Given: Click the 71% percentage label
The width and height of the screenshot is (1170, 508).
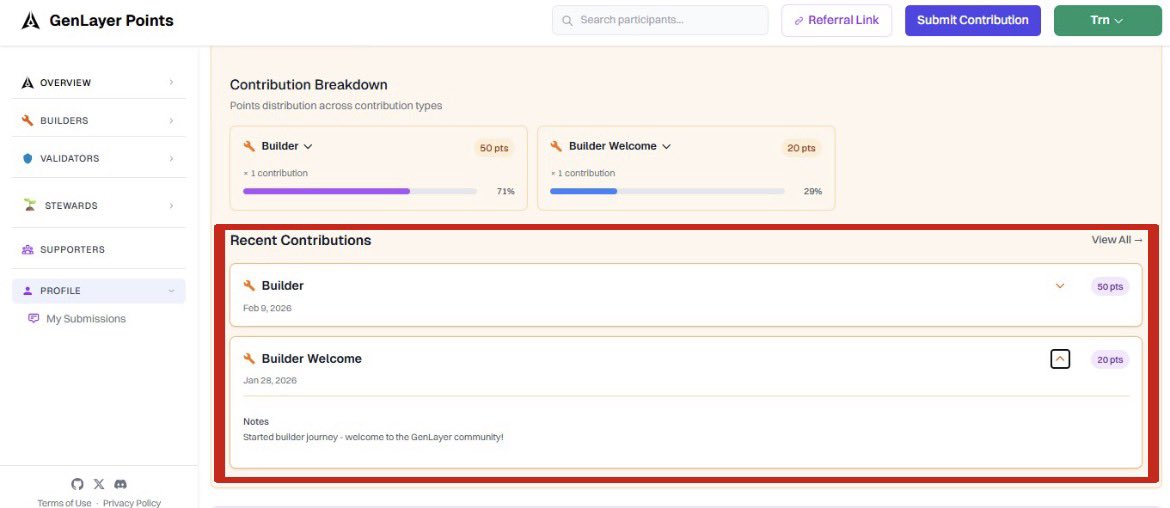Looking at the screenshot, I should pos(506,192).
